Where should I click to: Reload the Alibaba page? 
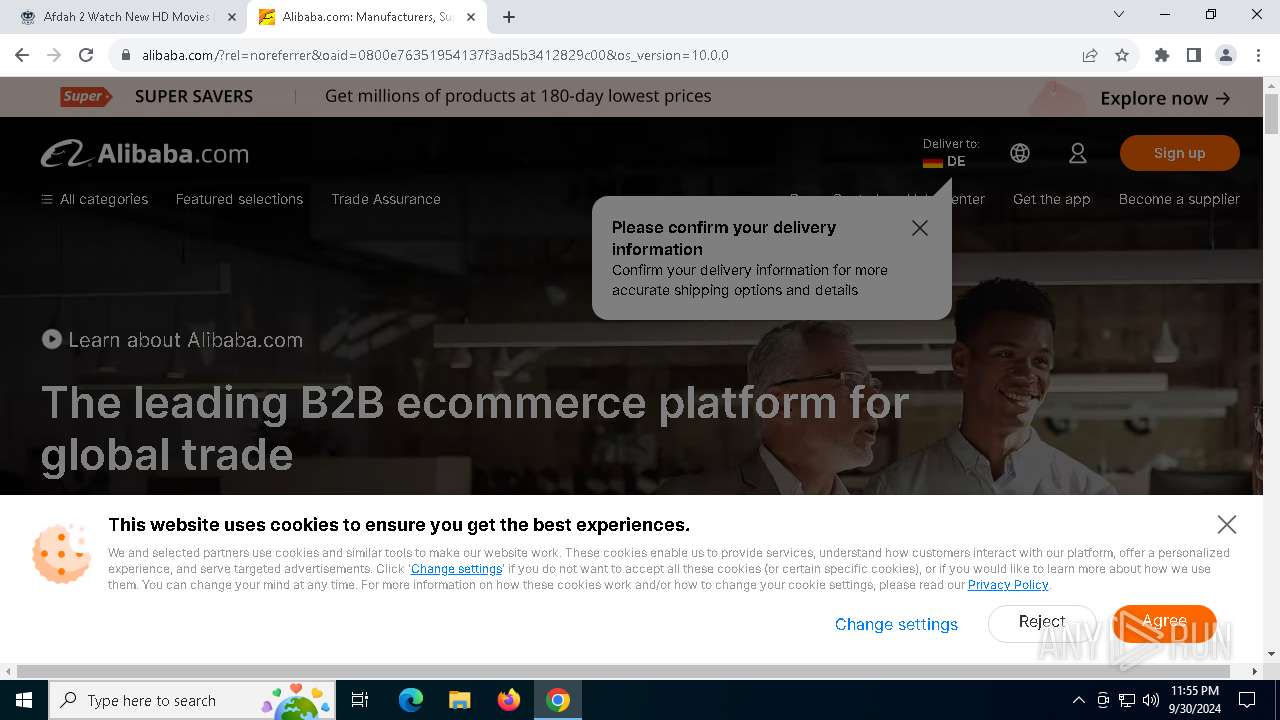pyautogui.click(x=86, y=55)
